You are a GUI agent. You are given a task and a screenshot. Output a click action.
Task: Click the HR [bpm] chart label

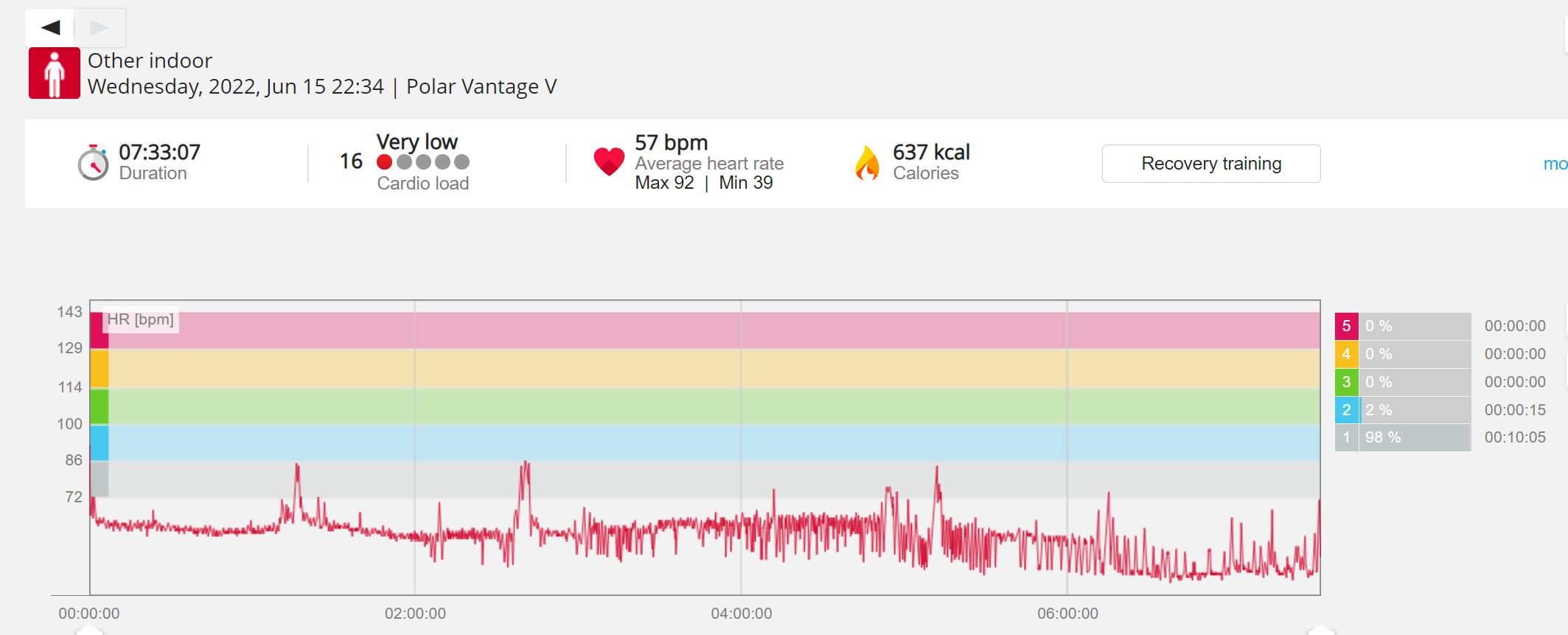[141, 319]
